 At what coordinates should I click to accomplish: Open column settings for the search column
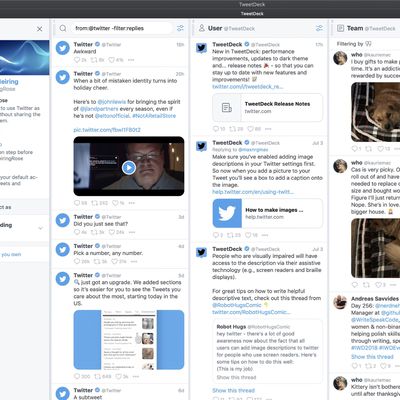point(180,28)
